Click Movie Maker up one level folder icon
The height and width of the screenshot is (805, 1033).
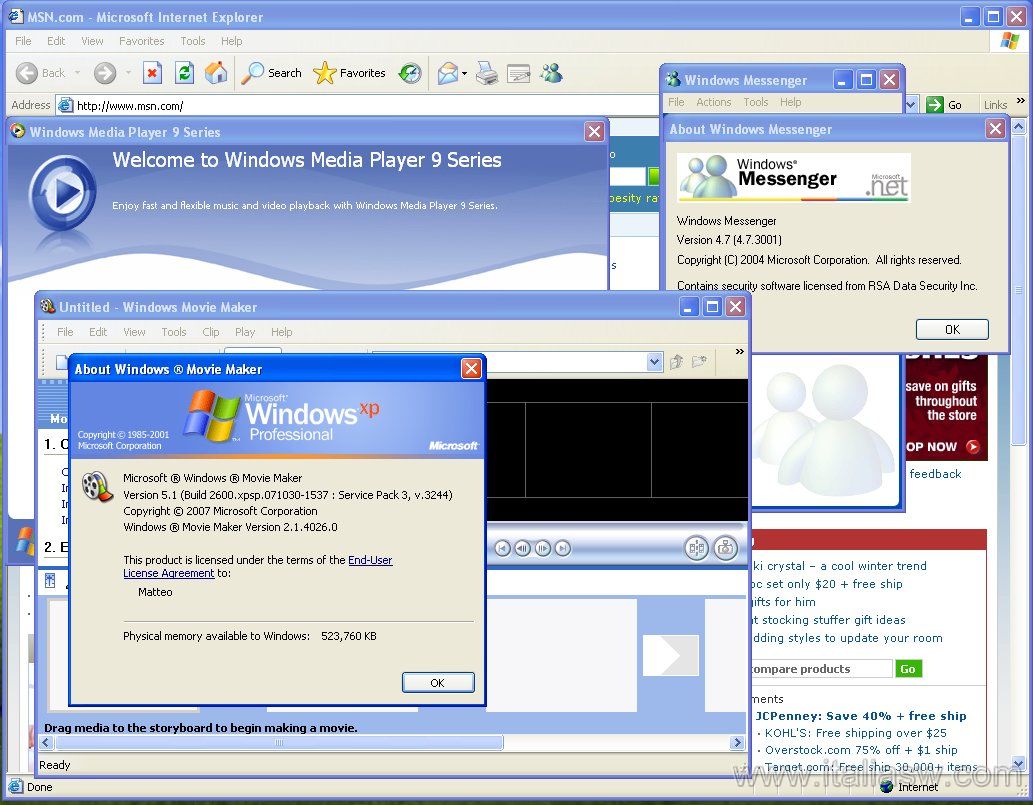coord(677,362)
